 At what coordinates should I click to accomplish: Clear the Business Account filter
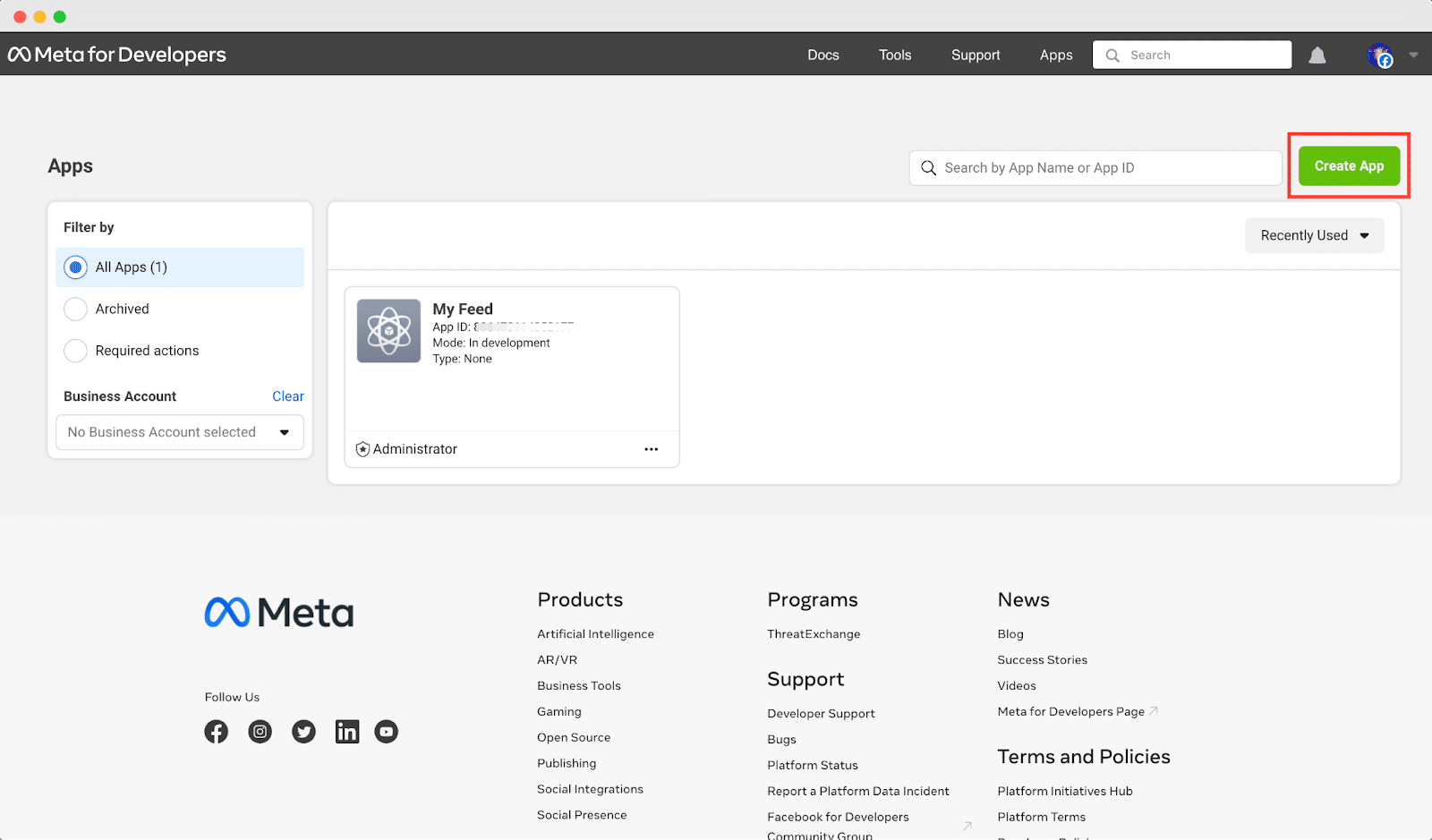click(x=288, y=396)
